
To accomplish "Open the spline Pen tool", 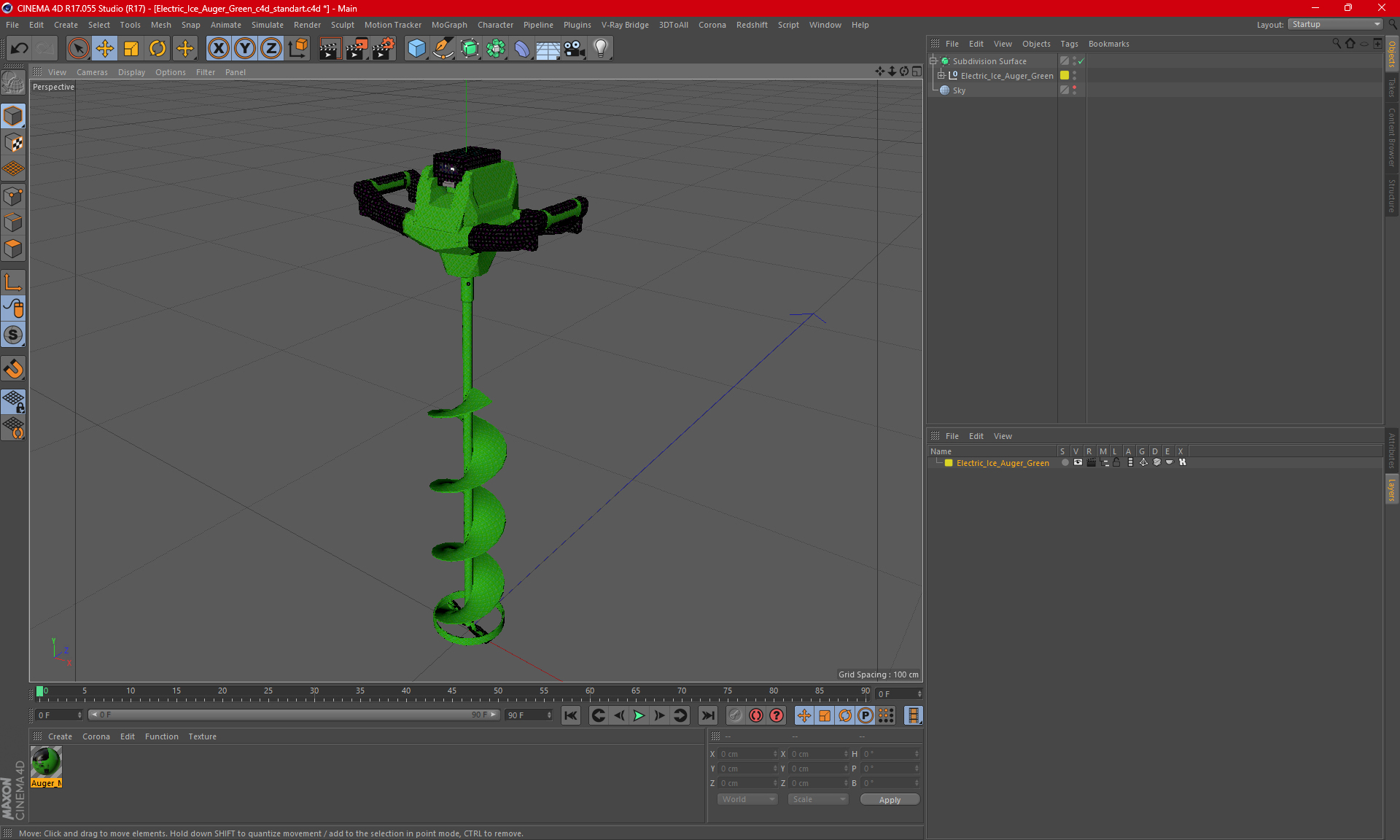I will coord(443,49).
